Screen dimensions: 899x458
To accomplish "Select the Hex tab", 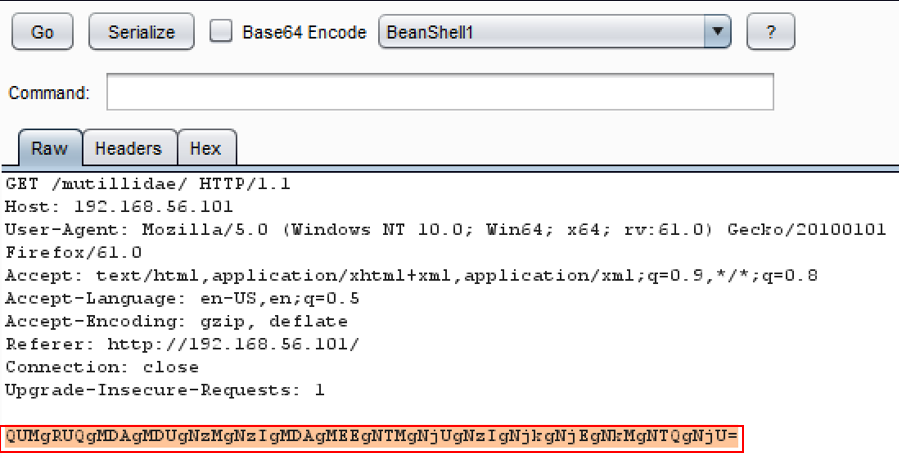I will point(205,149).
